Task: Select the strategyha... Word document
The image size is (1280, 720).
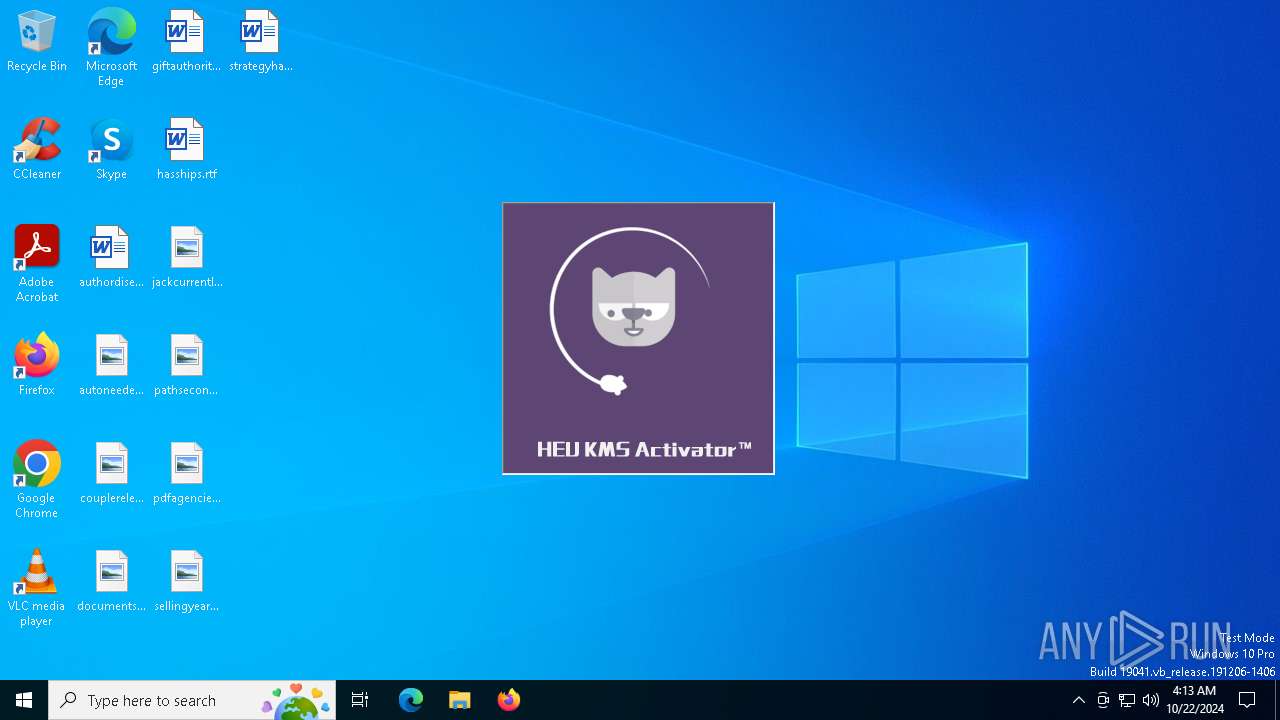Action: pyautogui.click(x=260, y=42)
